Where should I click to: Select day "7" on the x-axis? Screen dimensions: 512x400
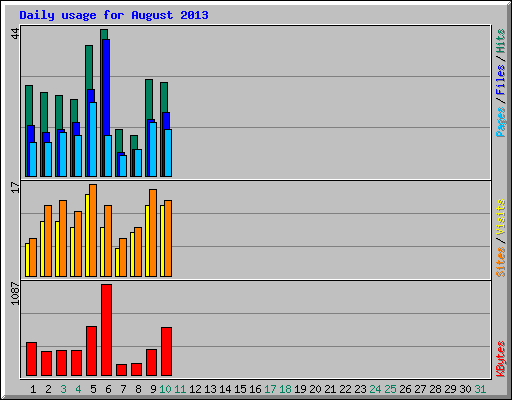tap(123, 389)
